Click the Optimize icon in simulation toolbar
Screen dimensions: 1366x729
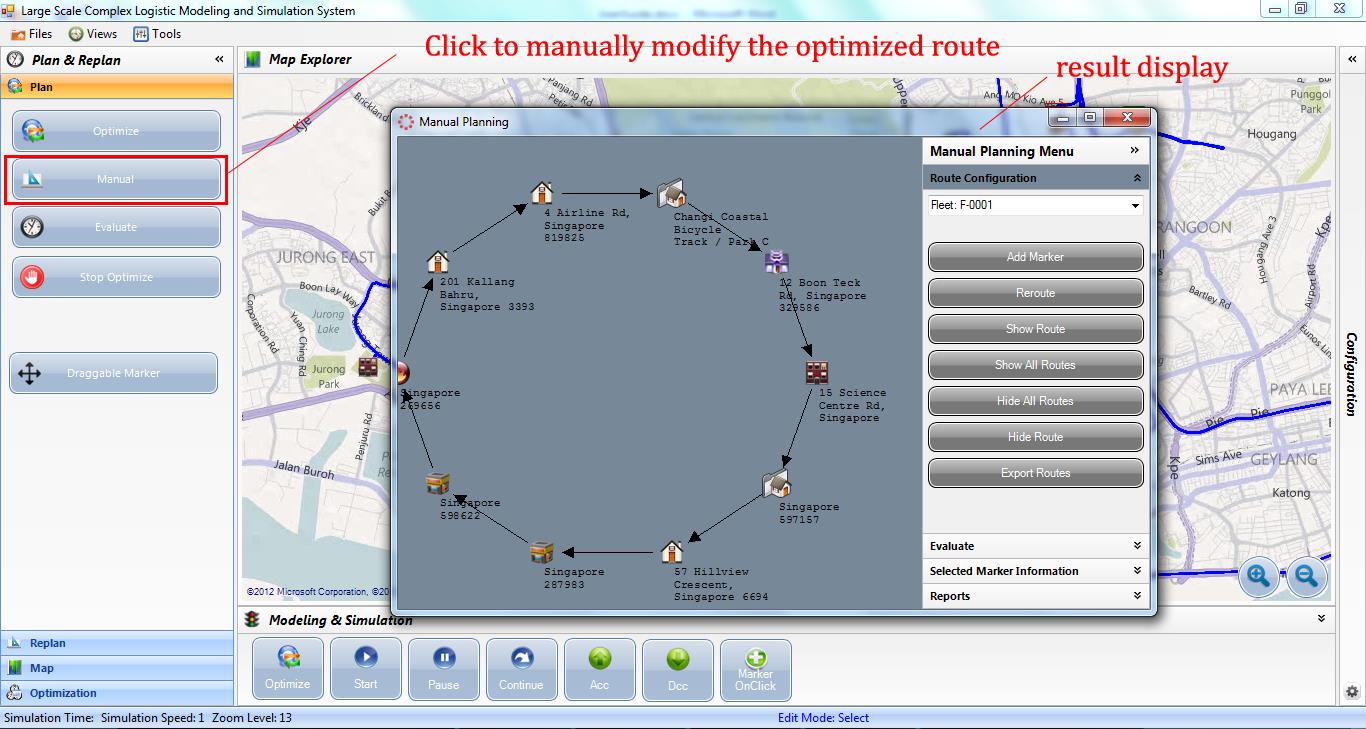287,669
